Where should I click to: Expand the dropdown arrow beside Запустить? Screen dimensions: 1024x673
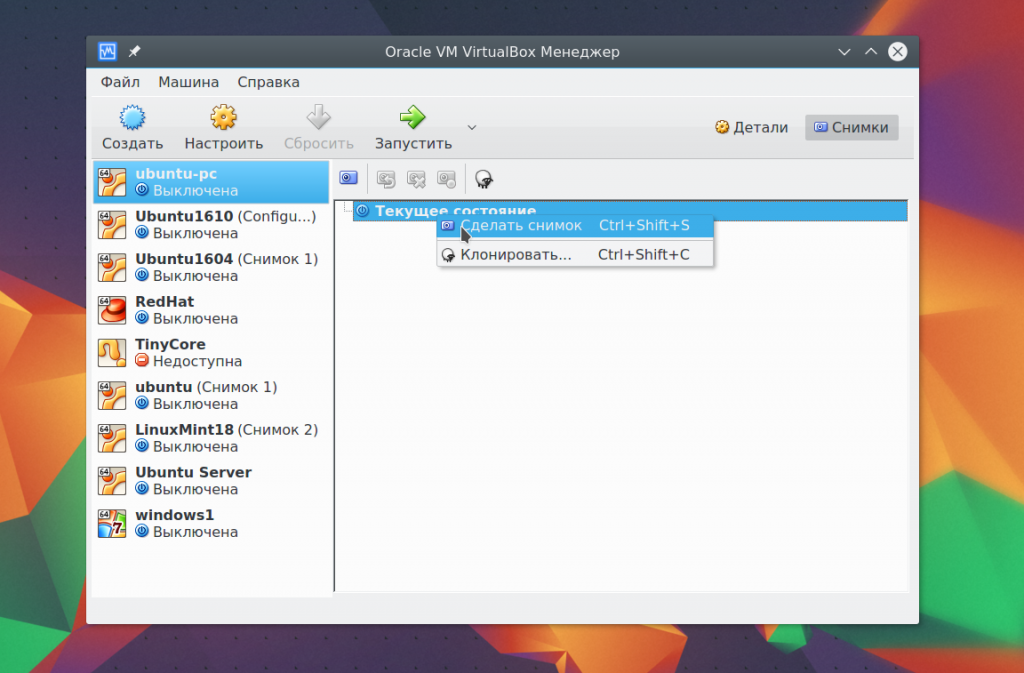tap(472, 127)
